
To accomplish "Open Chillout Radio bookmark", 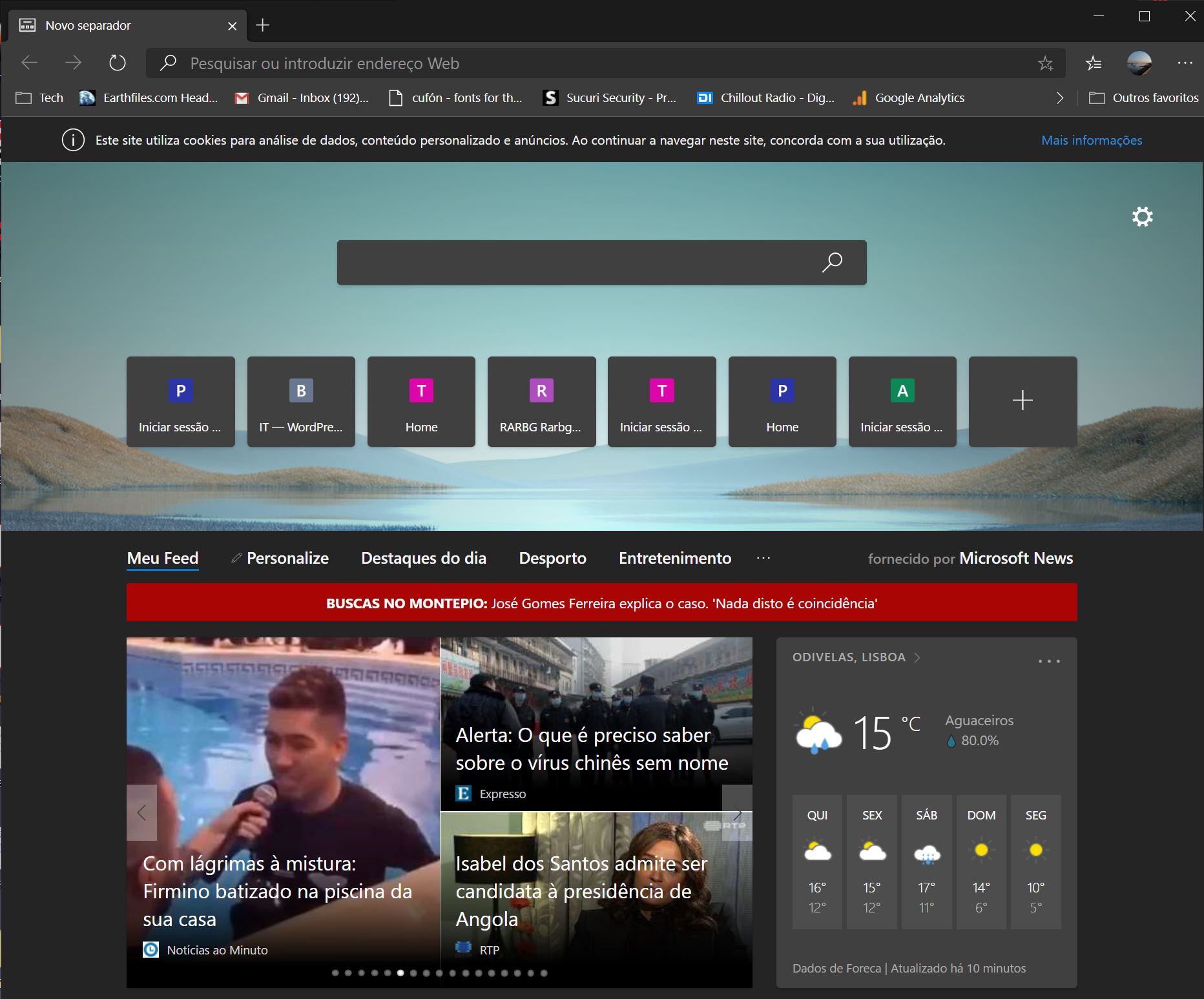I will (x=766, y=98).
